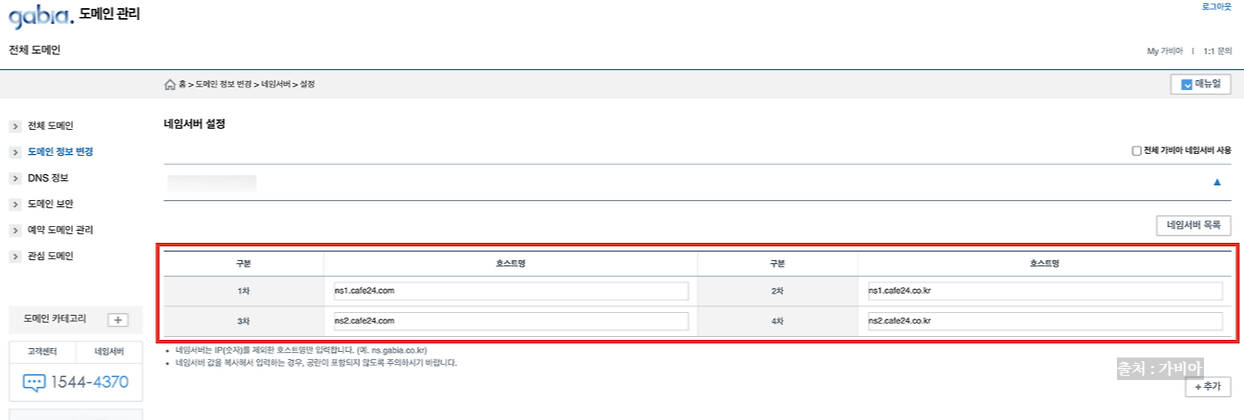
Task: Click the phone number 1544-4370
Action: click(x=90, y=383)
